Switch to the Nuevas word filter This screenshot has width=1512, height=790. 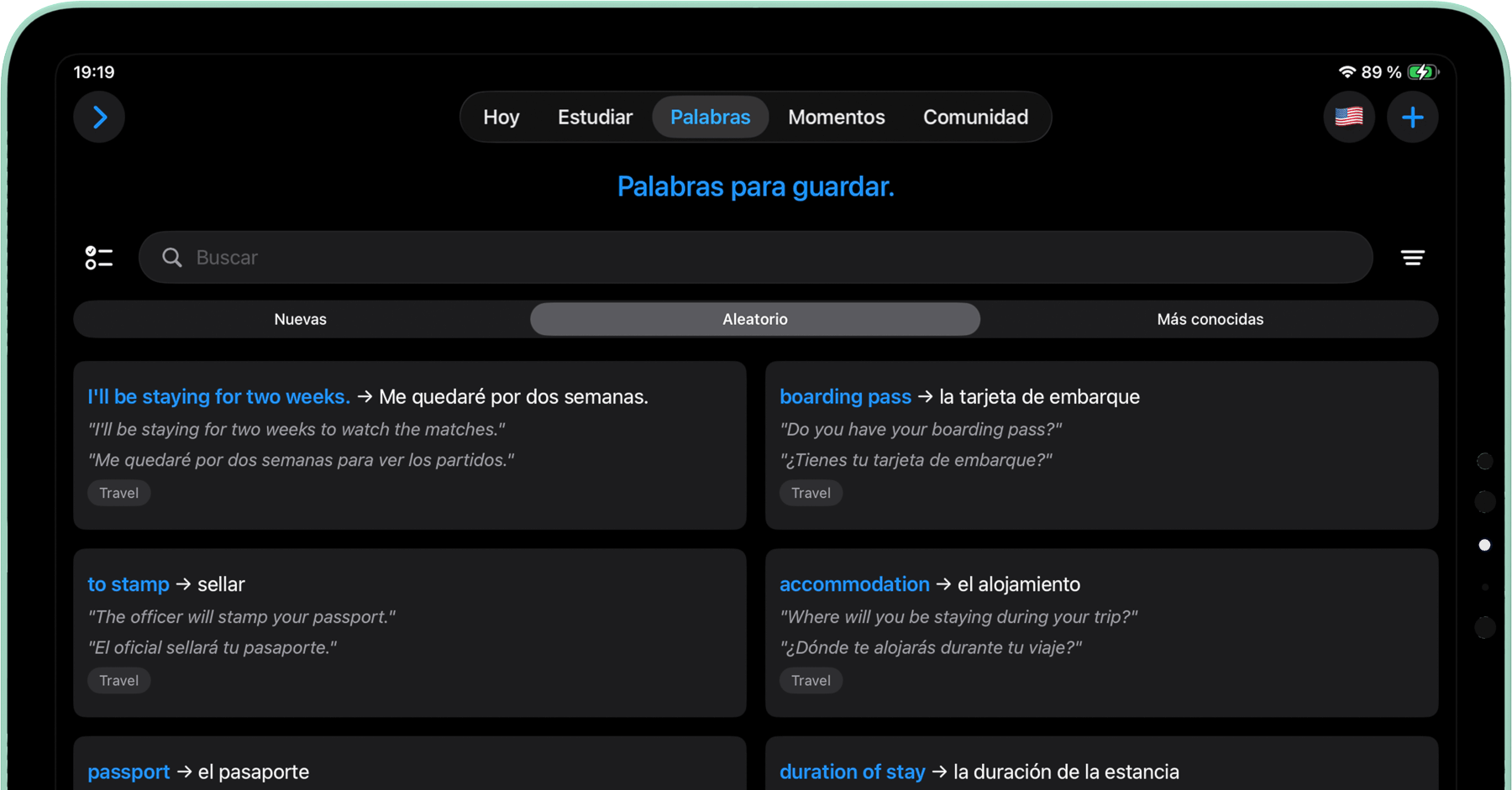[300, 319]
